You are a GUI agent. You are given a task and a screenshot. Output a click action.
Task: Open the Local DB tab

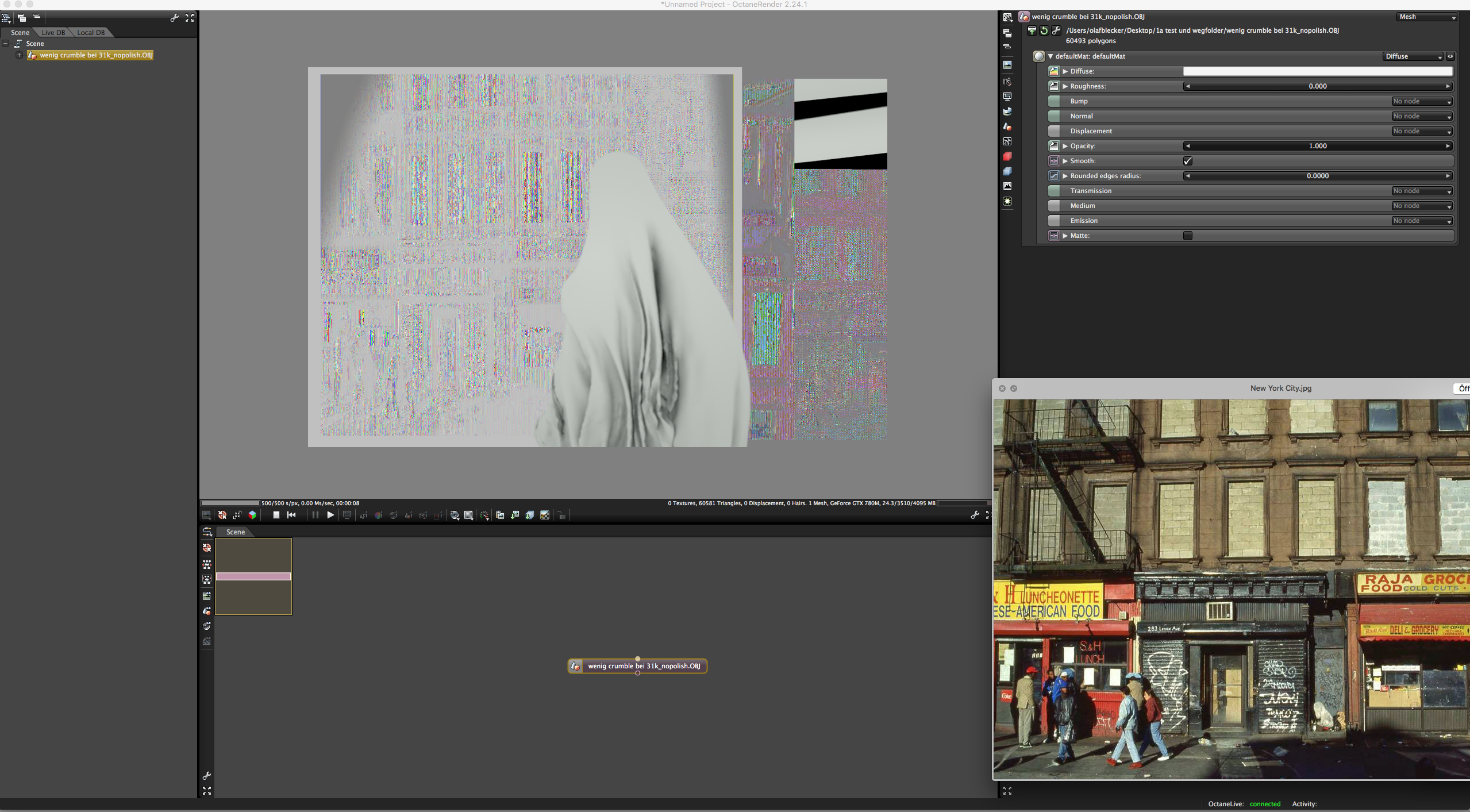click(91, 33)
